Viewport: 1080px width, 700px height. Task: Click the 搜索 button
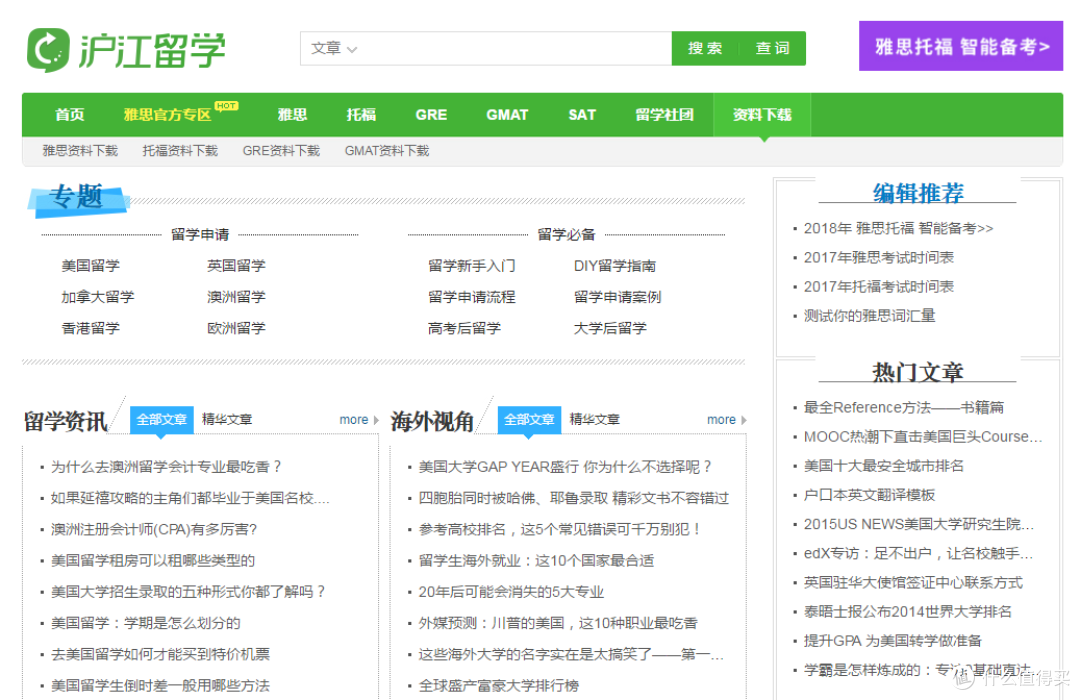(705, 48)
